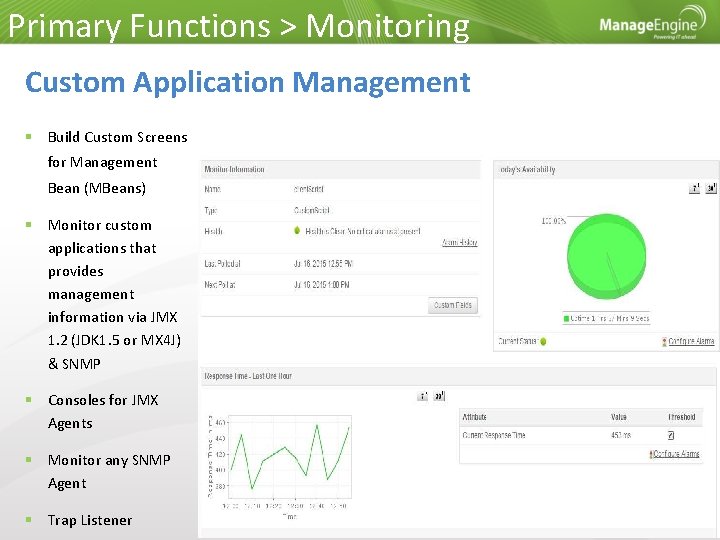Click alarm icon beside availability Configure Alarms
This screenshot has width=720, height=540.
tap(664, 342)
